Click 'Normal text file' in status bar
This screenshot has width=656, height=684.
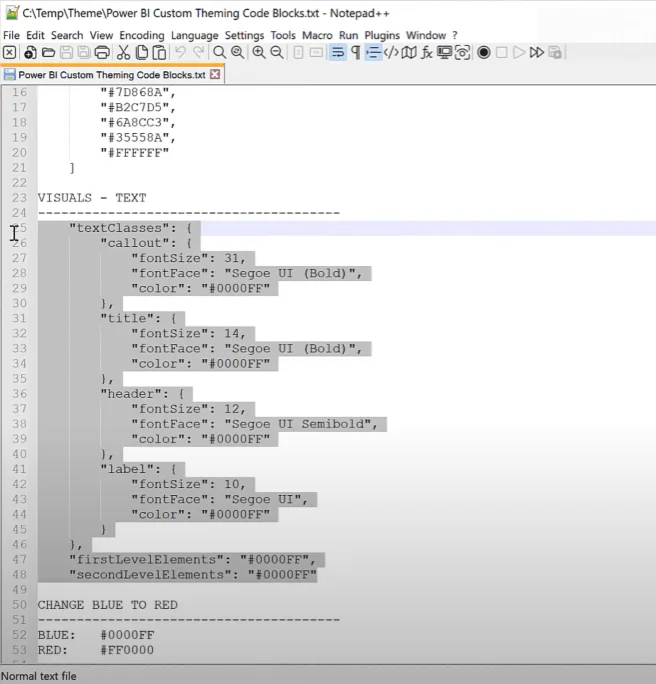tap(39, 676)
